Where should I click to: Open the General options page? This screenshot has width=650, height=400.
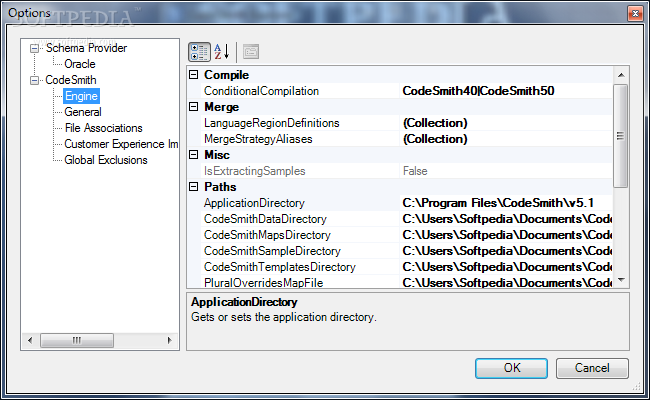pyautogui.click(x=83, y=112)
